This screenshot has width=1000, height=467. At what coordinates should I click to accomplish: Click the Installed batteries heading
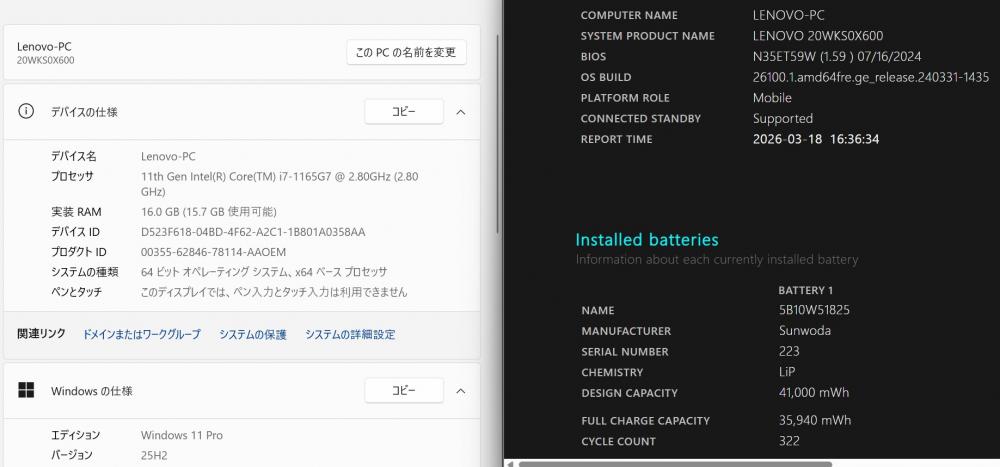coord(647,240)
